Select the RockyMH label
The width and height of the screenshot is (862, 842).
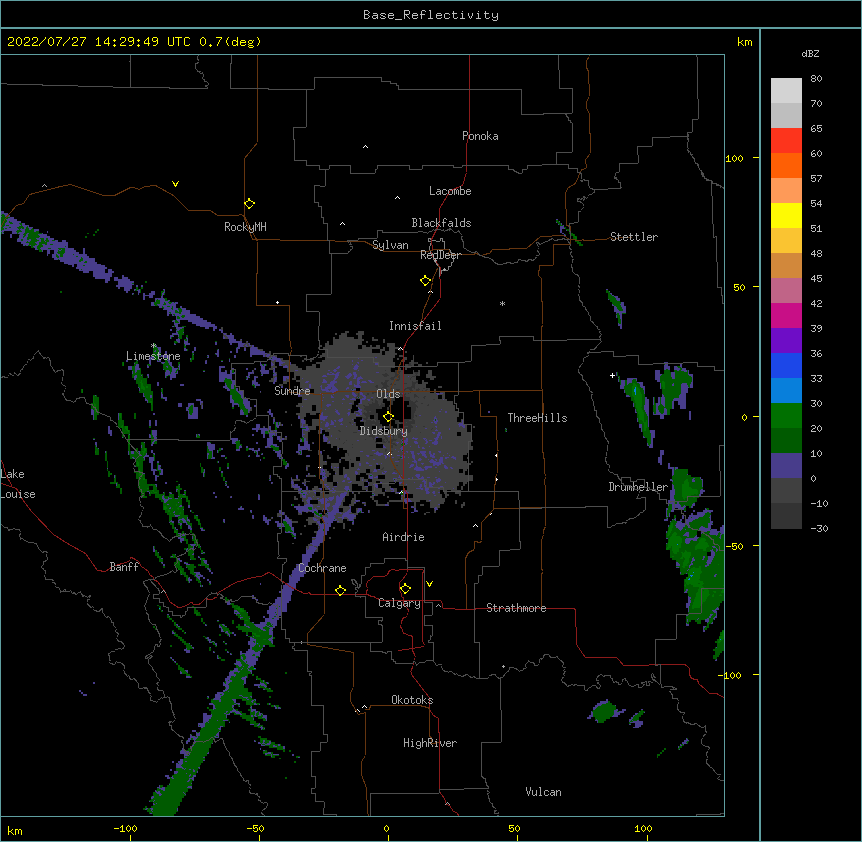coord(245,227)
